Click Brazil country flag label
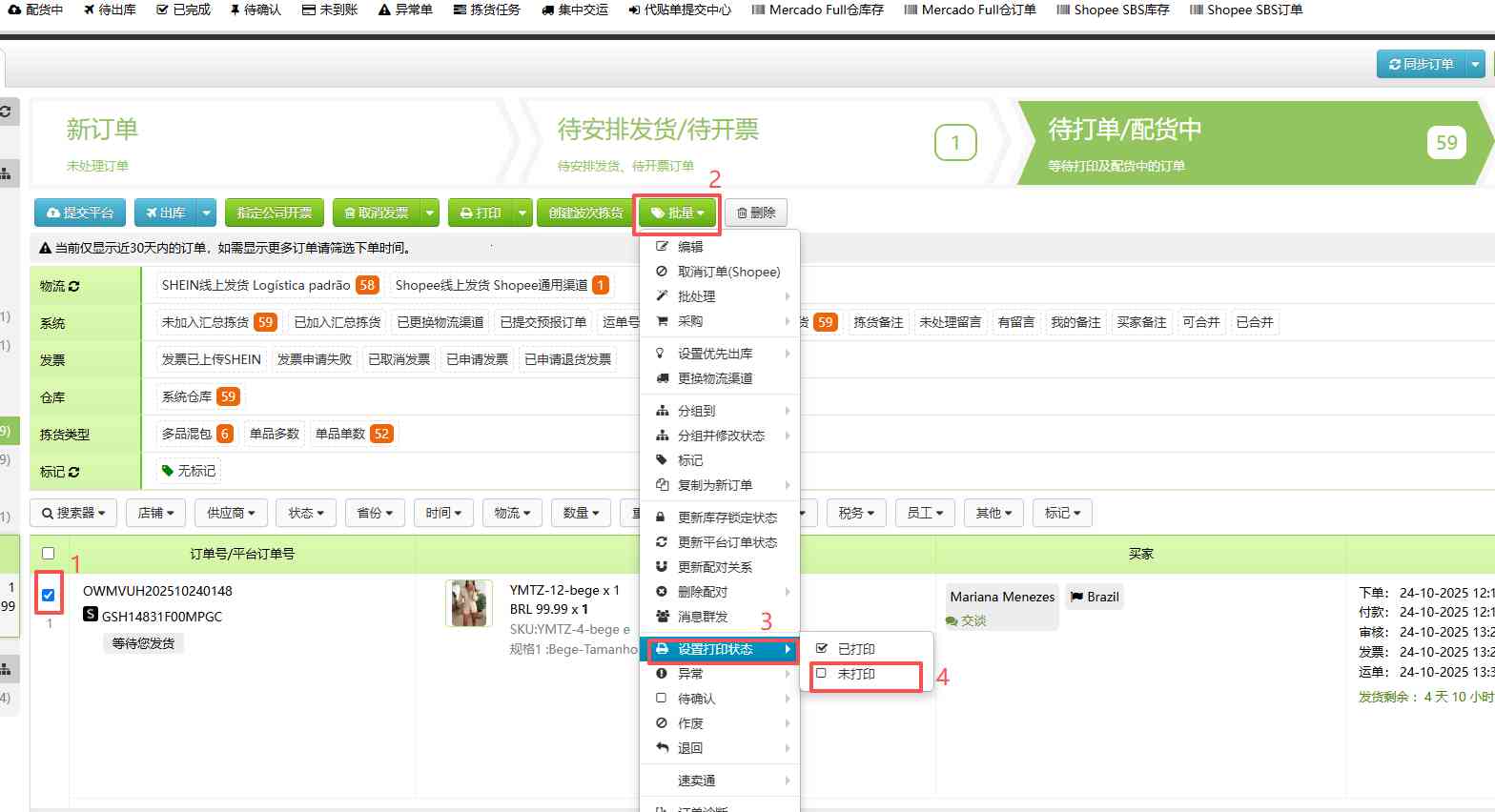Image resolution: width=1495 pixels, height=812 pixels. pyautogui.click(x=1095, y=597)
